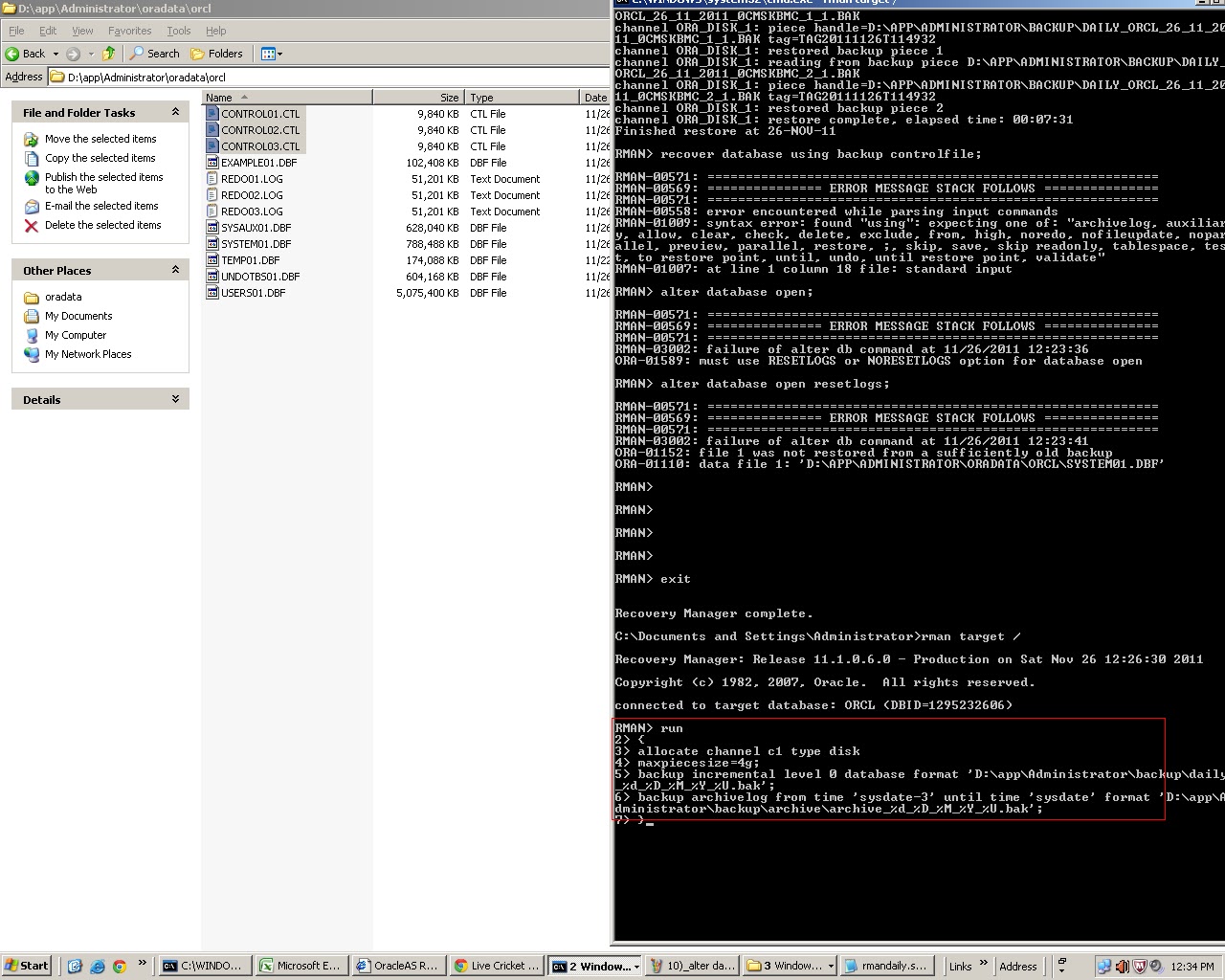Open the Back button dropdown arrow

(55, 54)
